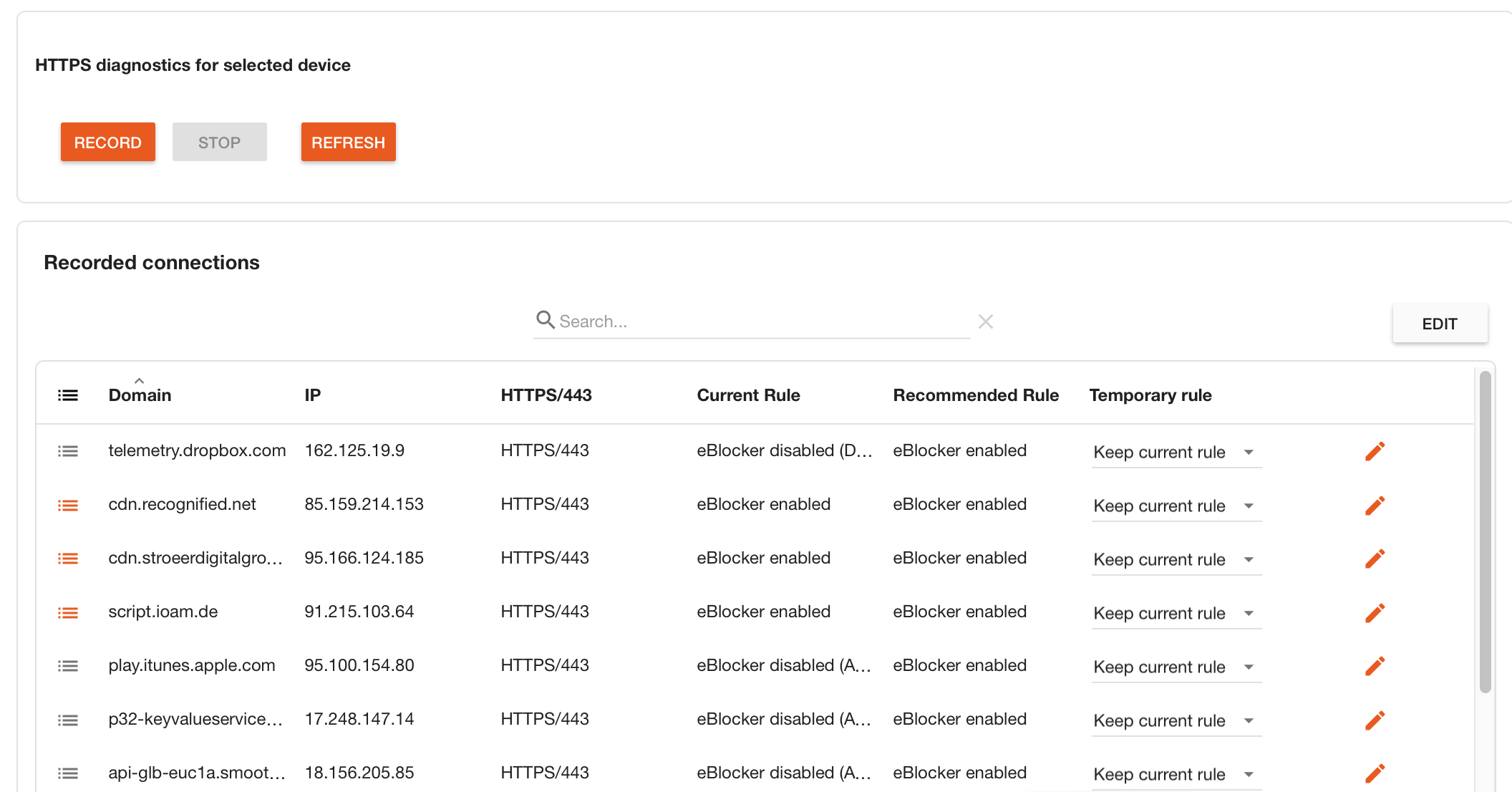Click eBlocker disabled (D... cell for dropbox

tap(784, 450)
